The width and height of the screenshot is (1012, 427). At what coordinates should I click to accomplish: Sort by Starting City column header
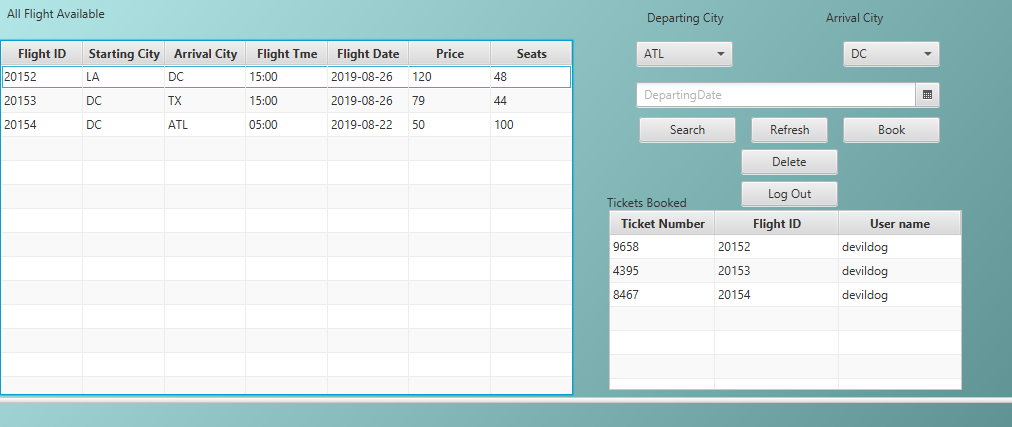point(124,54)
